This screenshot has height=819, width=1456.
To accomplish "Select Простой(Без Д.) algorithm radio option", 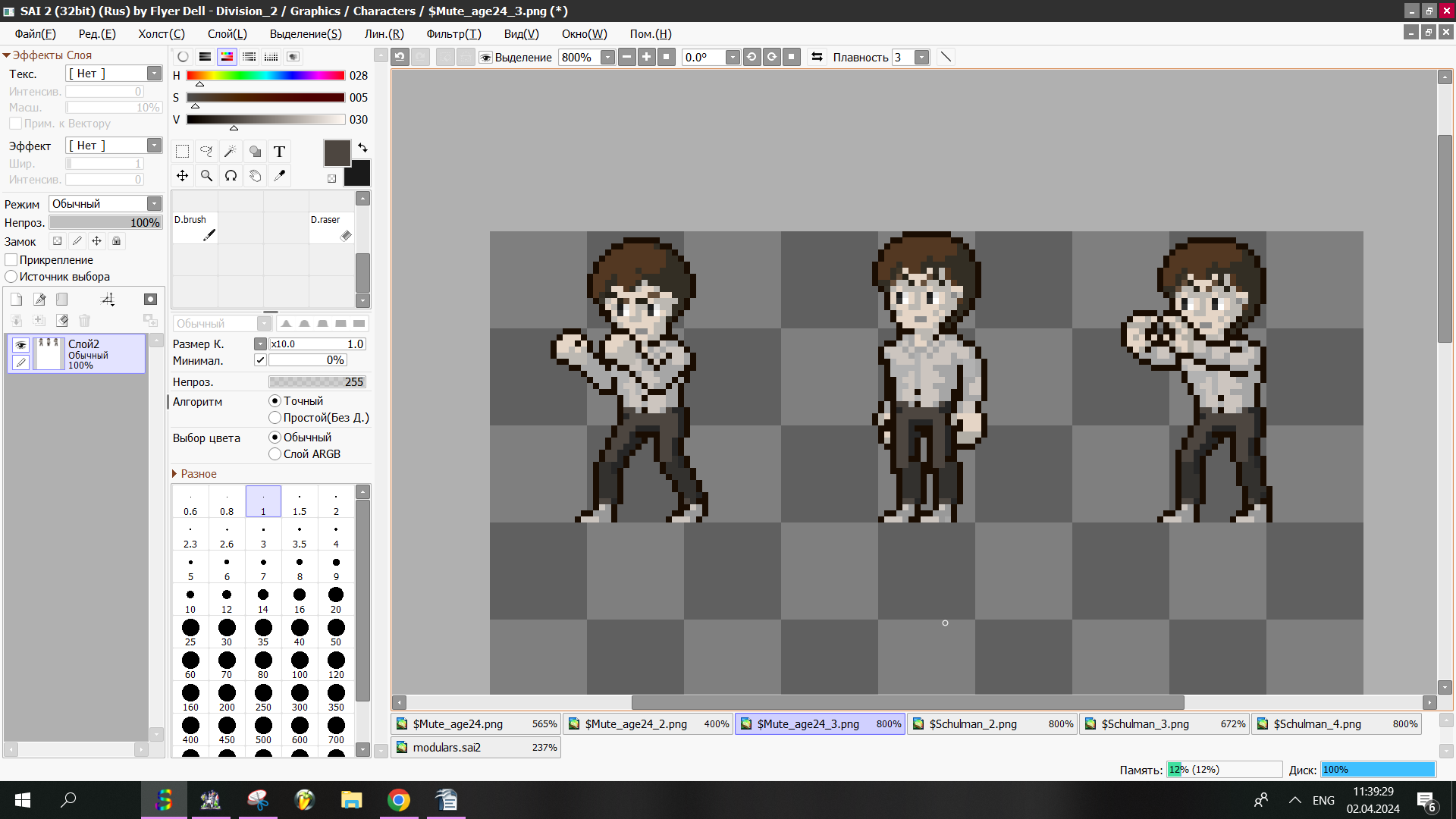I will [275, 418].
